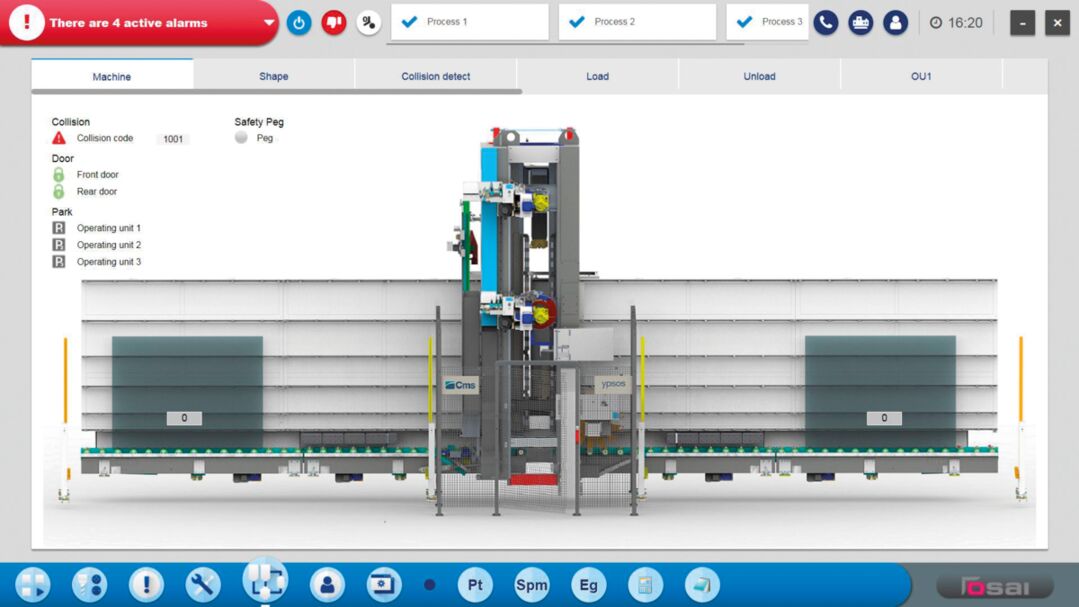Open the wrench tools icon
This screenshot has width=1079, height=607.
coord(203,584)
